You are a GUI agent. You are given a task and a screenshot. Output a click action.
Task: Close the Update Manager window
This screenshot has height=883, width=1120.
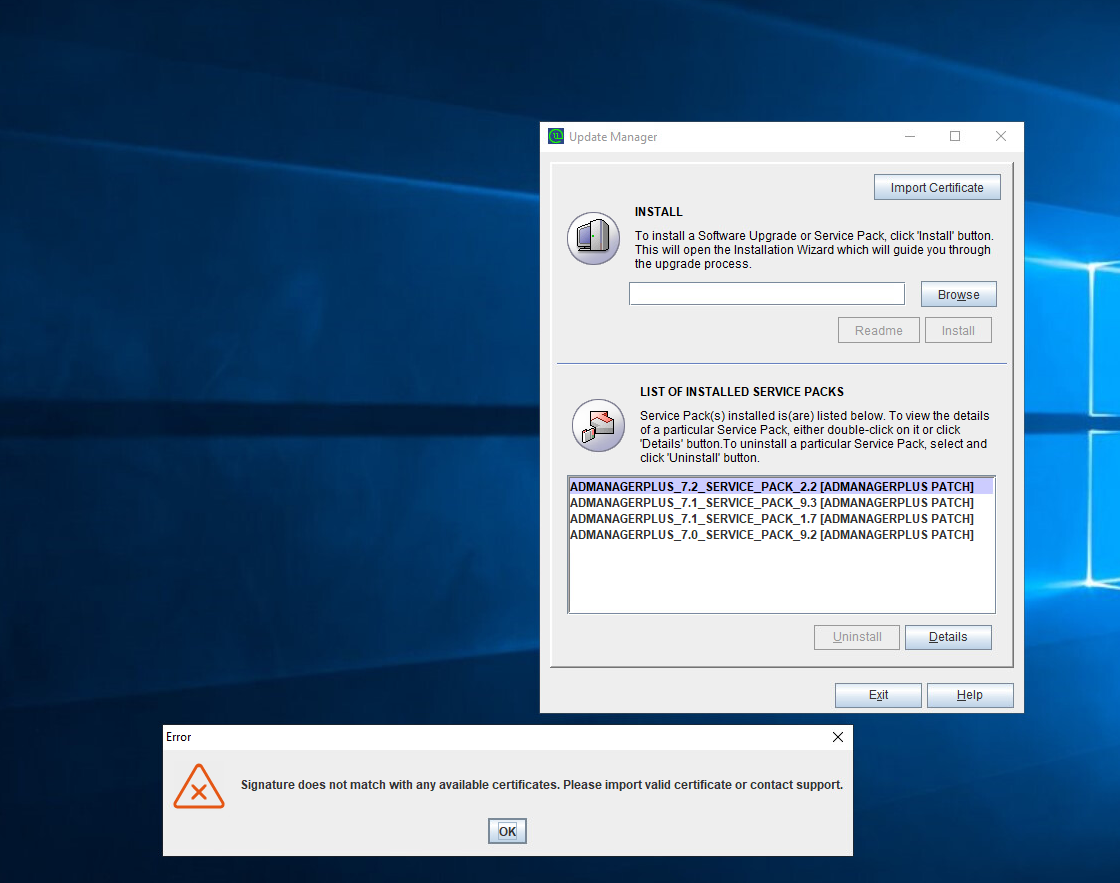click(x=1001, y=136)
